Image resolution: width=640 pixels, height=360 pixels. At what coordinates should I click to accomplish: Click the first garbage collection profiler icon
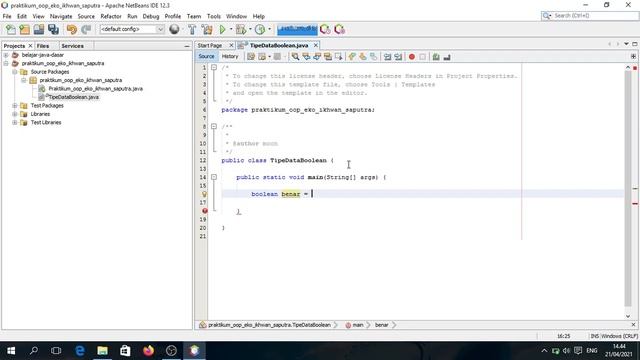point(325,29)
